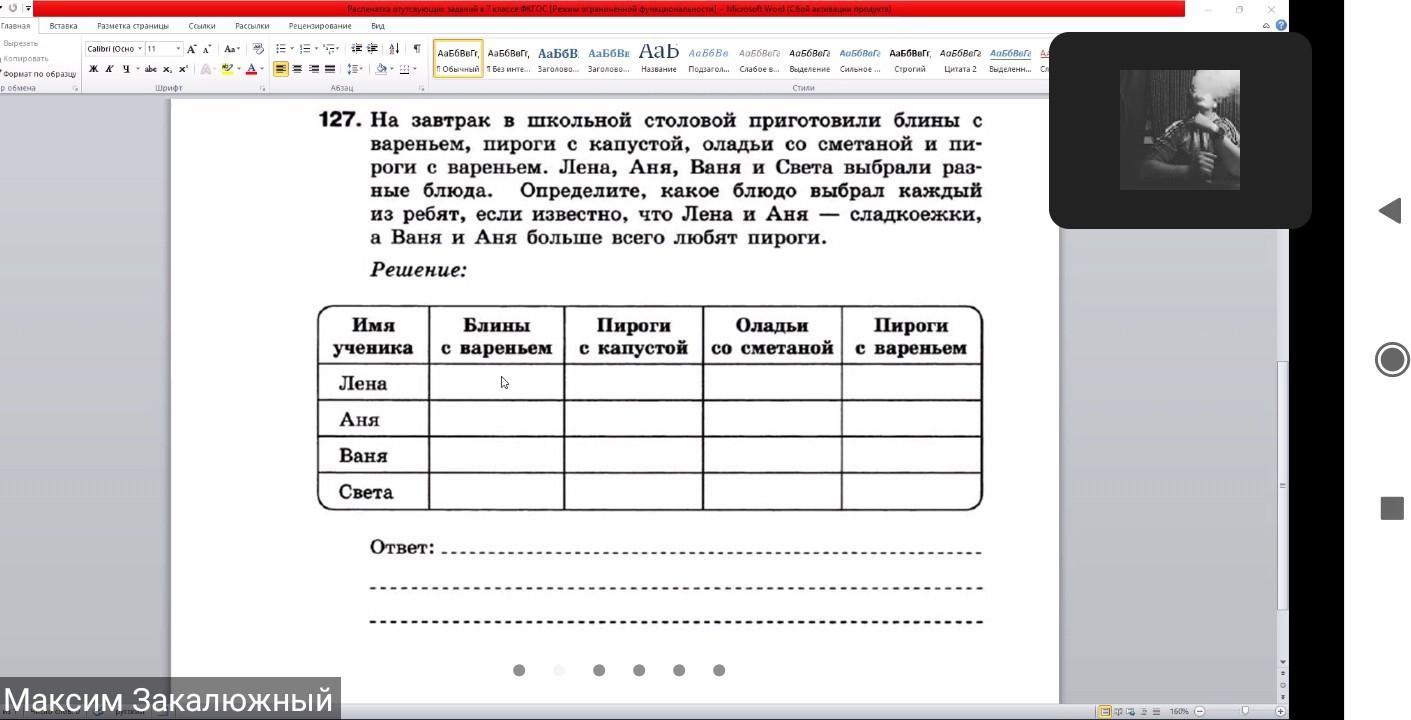
Task: Increase font size with grow font button
Action: [x=192, y=49]
